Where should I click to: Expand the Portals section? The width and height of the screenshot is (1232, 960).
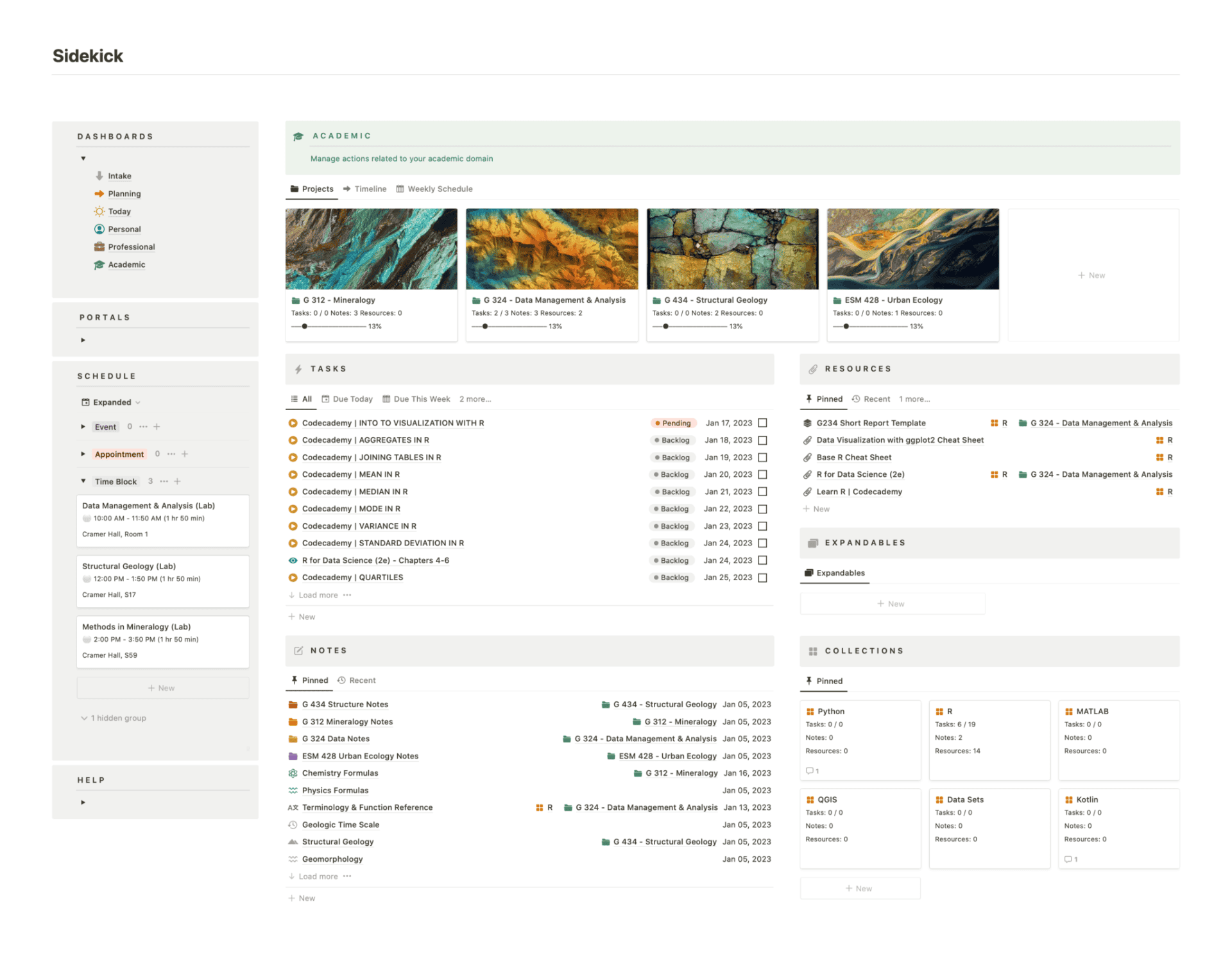click(83, 340)
